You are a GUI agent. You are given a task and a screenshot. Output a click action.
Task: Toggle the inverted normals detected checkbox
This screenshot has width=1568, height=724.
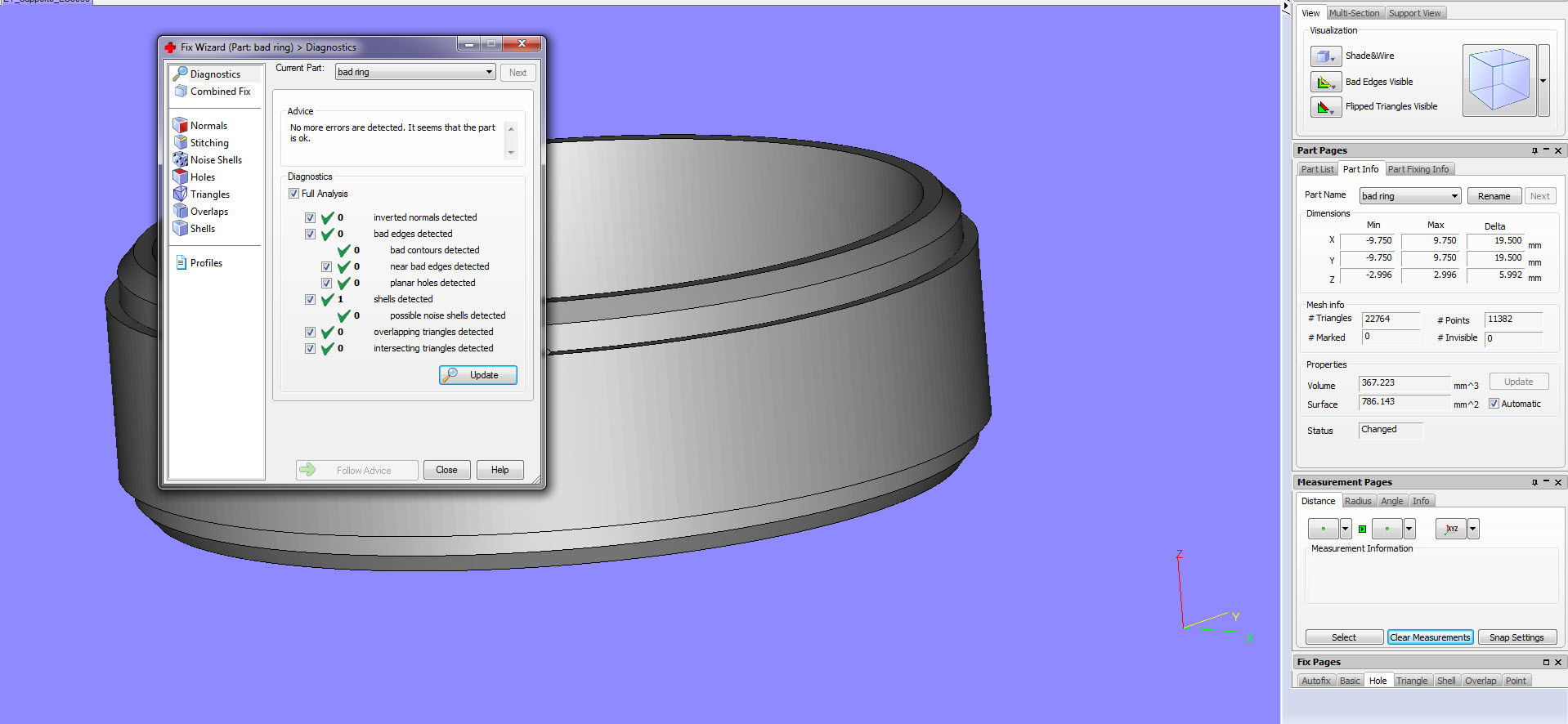point(310,217)
